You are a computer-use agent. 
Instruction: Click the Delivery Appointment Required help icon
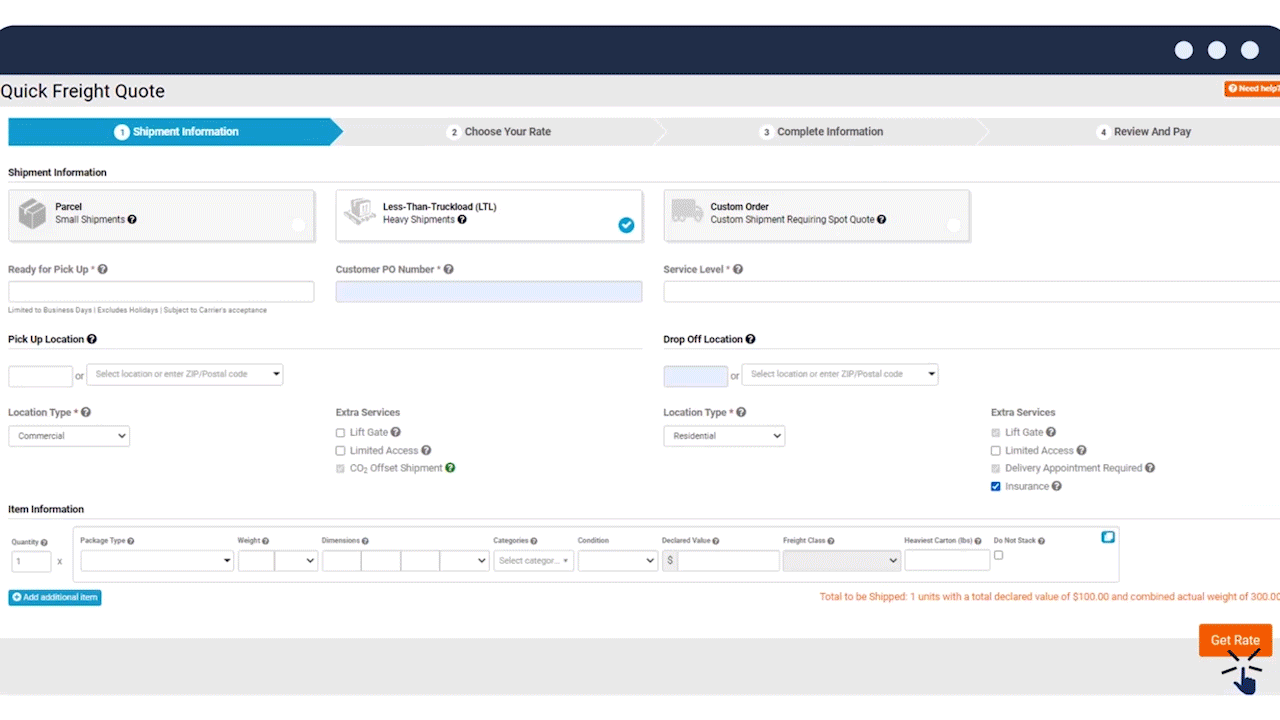click(1150, 468)
